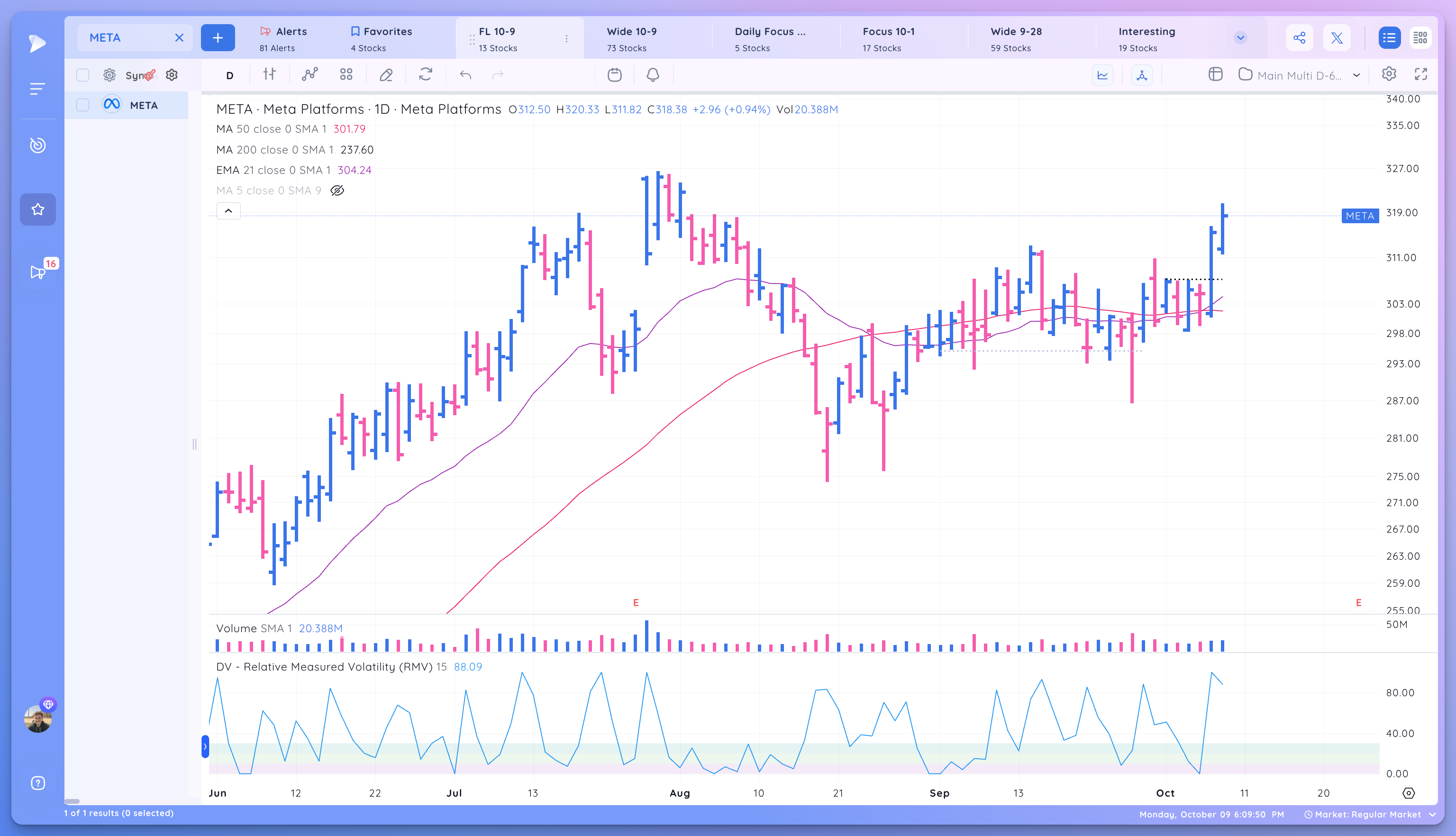This screenshot has width=1456, height=836.
Task: Click the refresh/replay arrows icon
Action: (x=426, y=75)
